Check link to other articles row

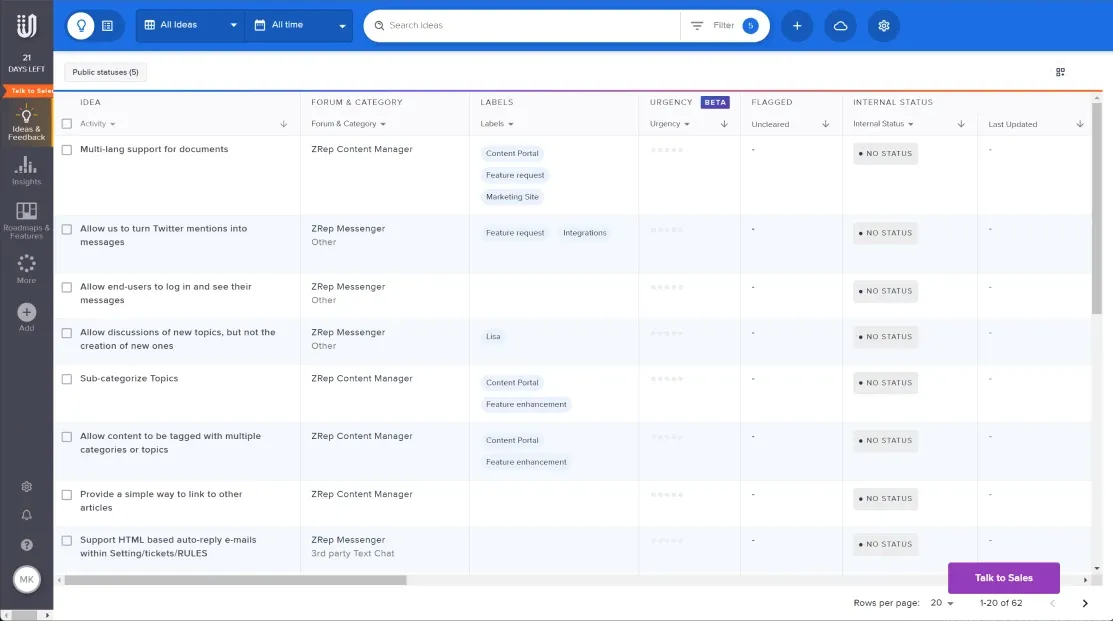coord(67,495)
